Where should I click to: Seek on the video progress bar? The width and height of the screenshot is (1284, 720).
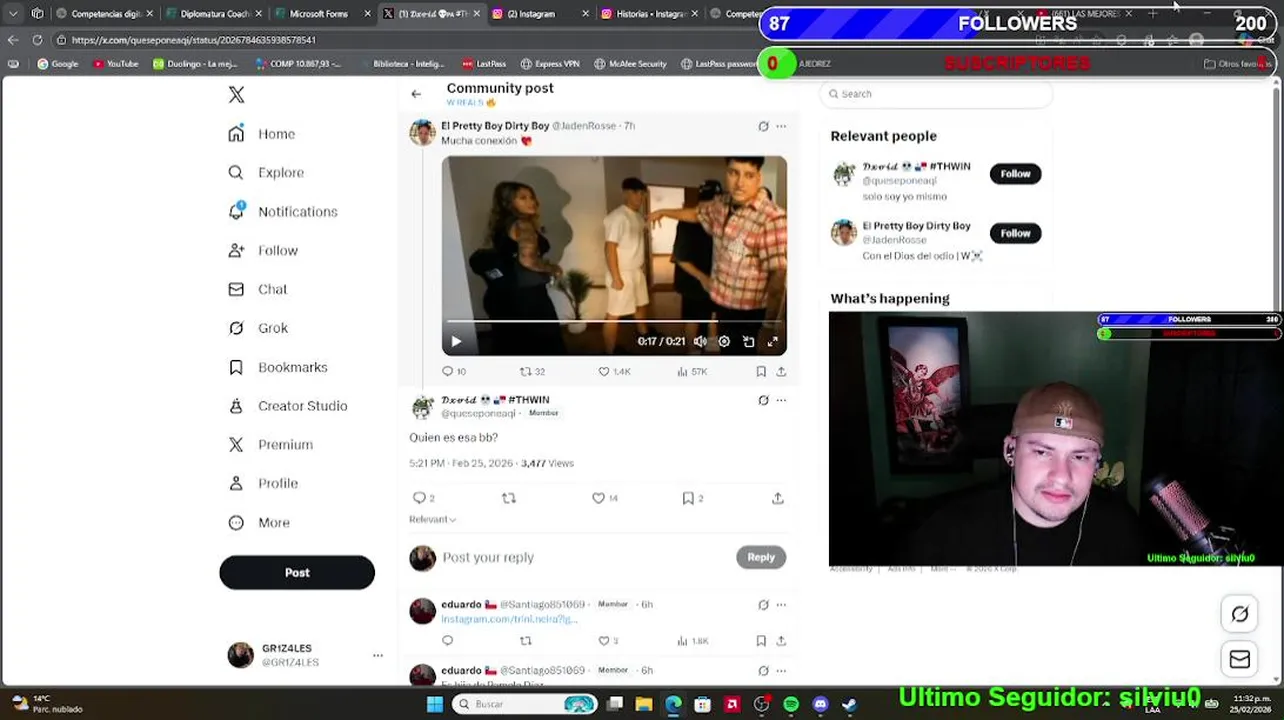click(614, 322)
